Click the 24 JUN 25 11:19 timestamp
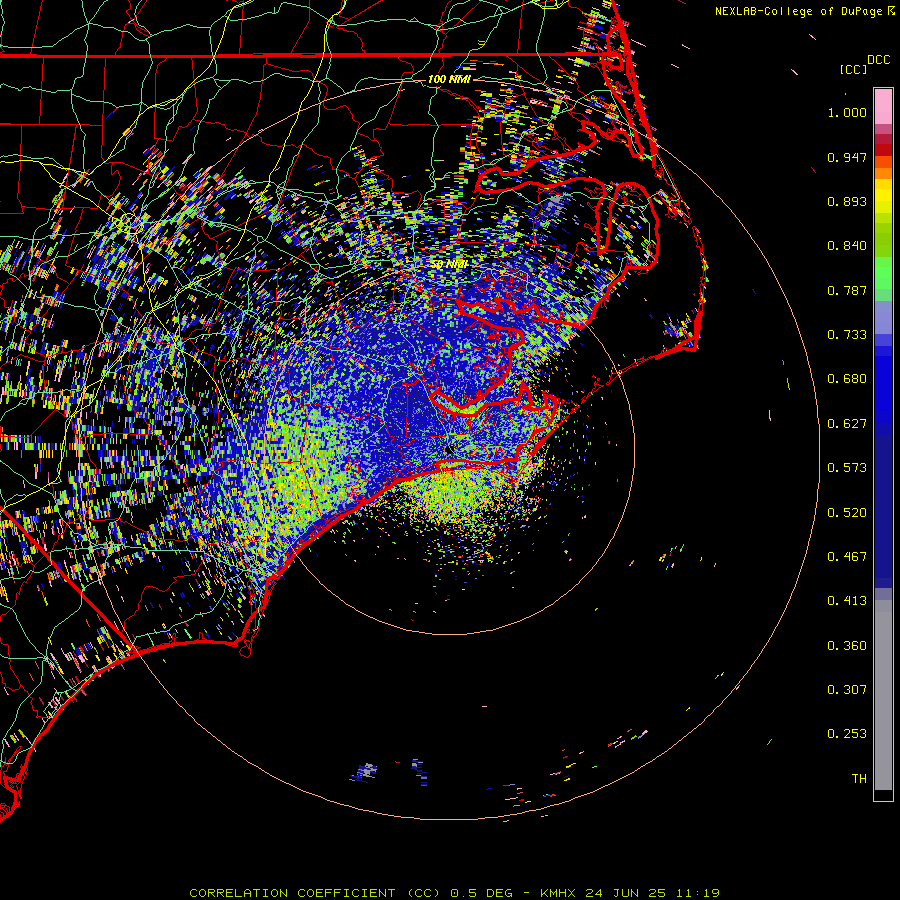900x900 pixels. [x=652, y=893]
